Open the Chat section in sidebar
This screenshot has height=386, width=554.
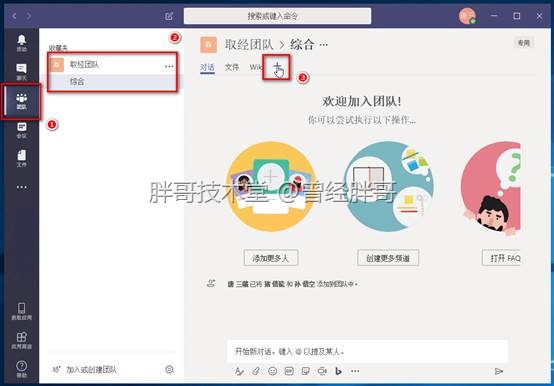[x=22, y=72]
